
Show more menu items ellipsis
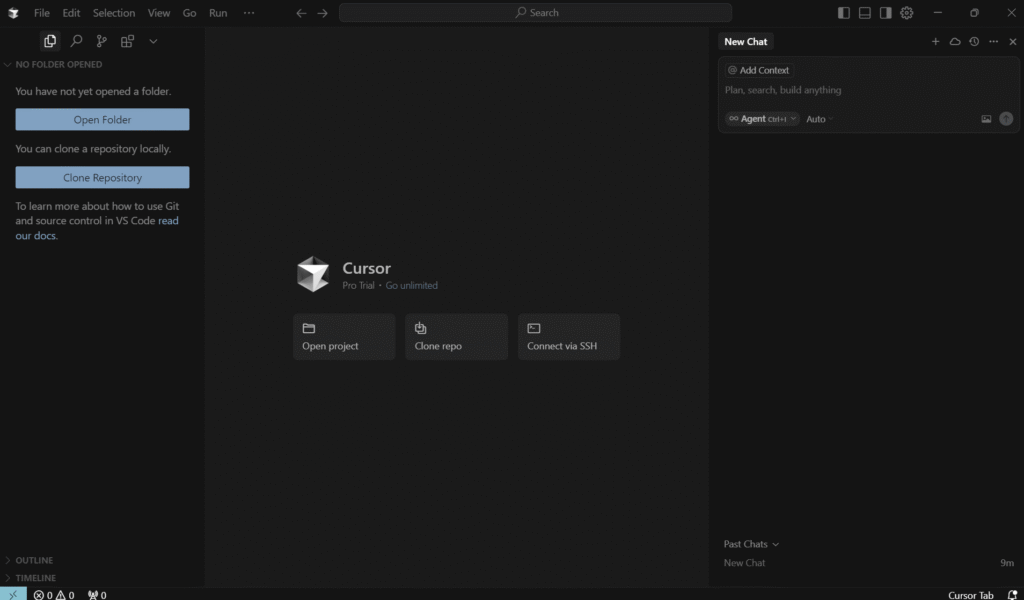click(x=249, y=12)
